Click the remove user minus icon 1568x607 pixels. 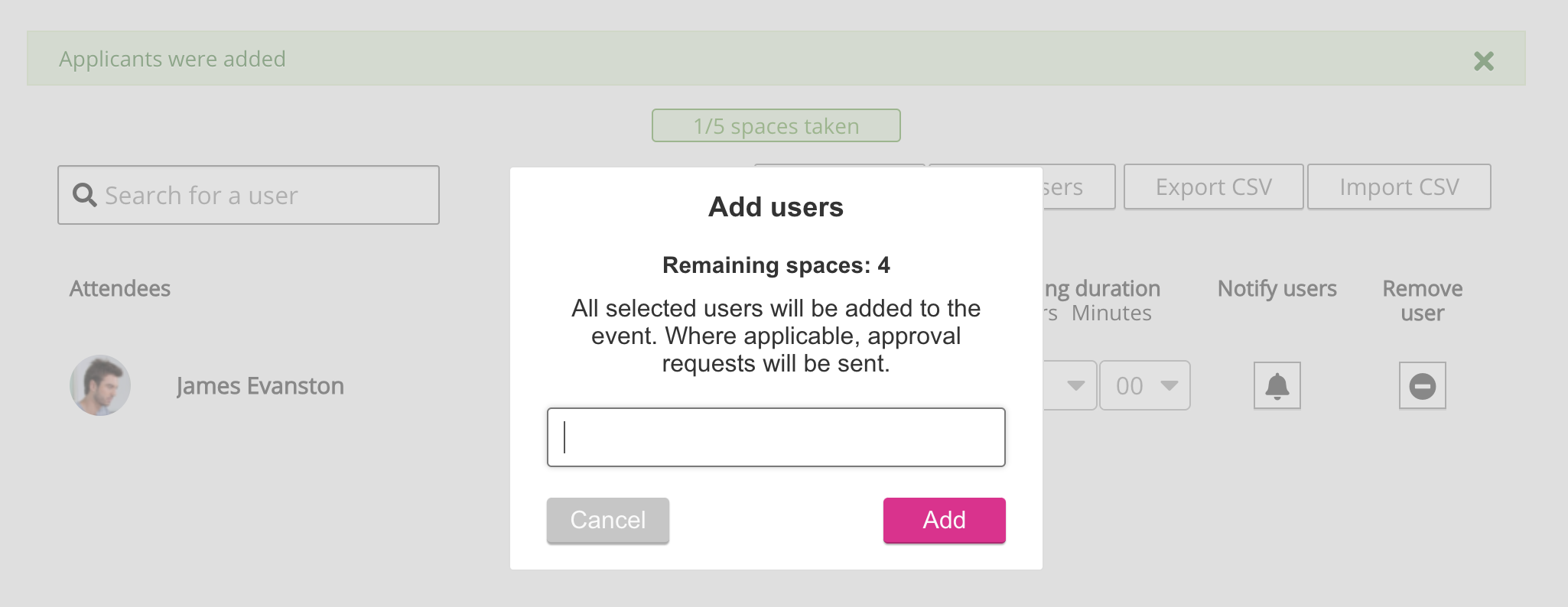click(x=1422, y=385)
